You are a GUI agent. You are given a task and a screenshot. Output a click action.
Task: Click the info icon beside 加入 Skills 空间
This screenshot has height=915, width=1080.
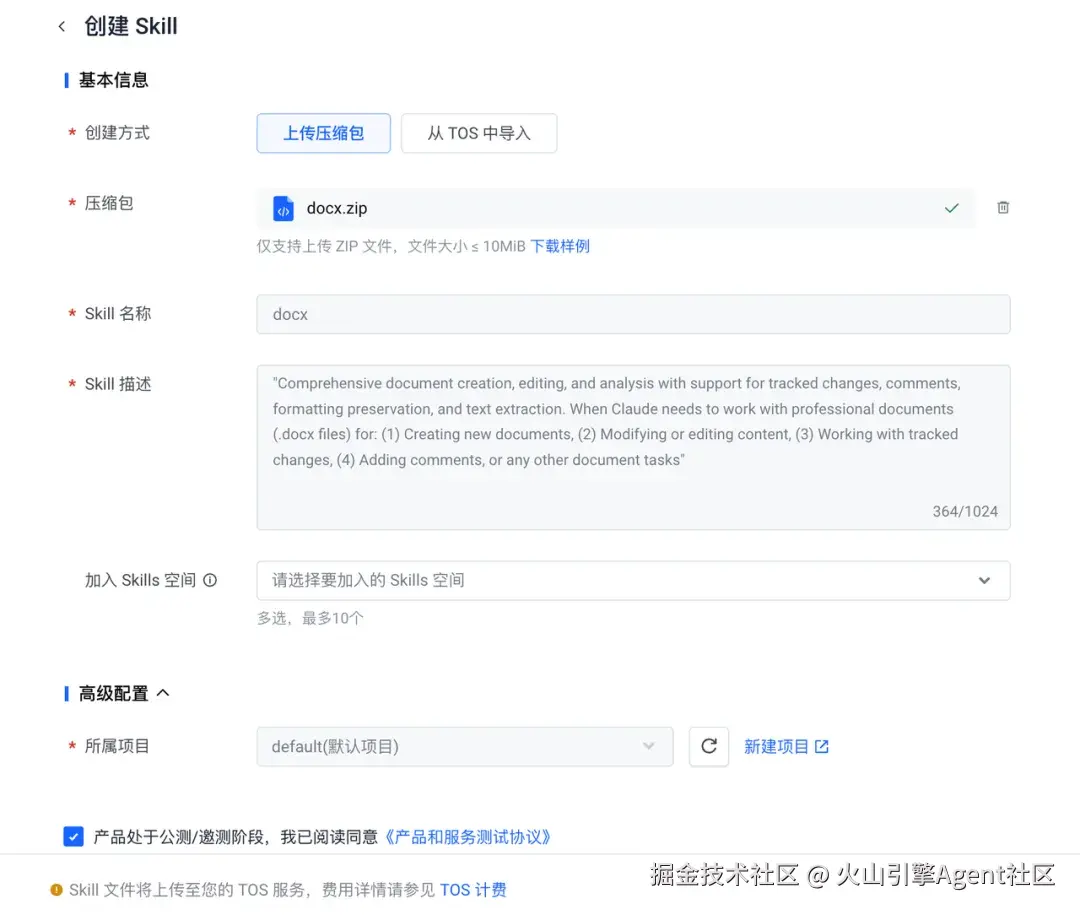click(x=209, y=579)
